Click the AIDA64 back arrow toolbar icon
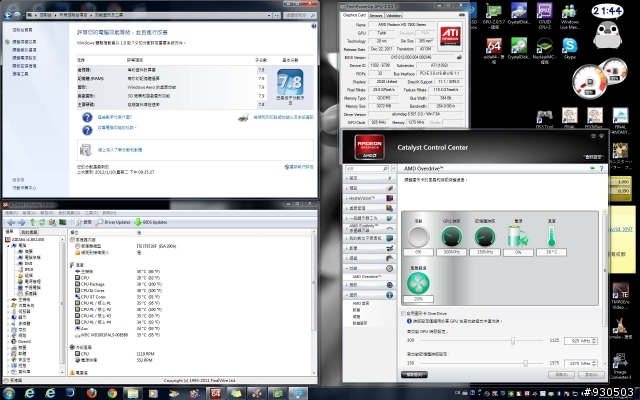The width and height of the screenshot is (640, 400). pos(11,222)
